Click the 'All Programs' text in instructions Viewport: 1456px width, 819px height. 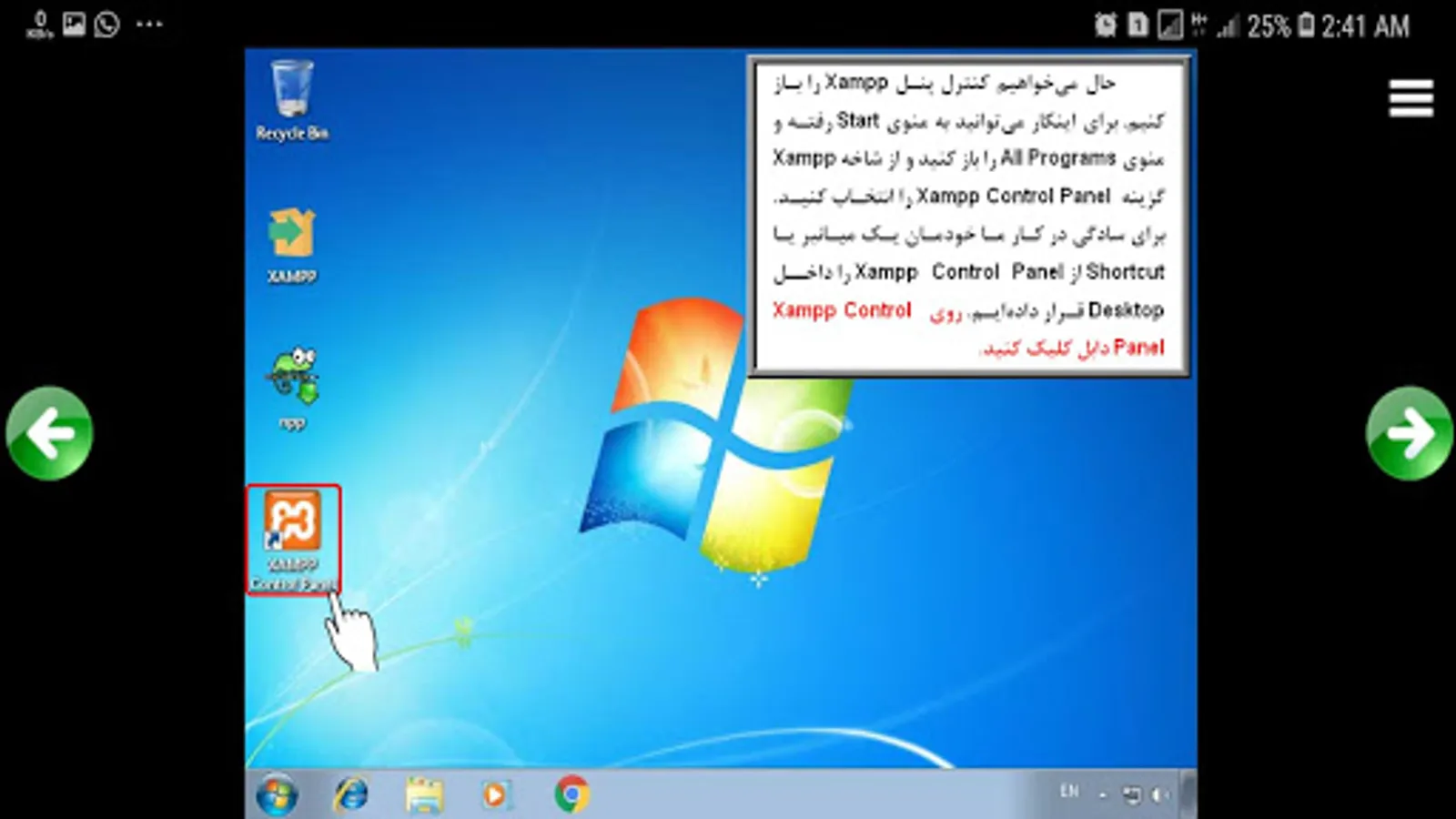tap(1058, 158)
